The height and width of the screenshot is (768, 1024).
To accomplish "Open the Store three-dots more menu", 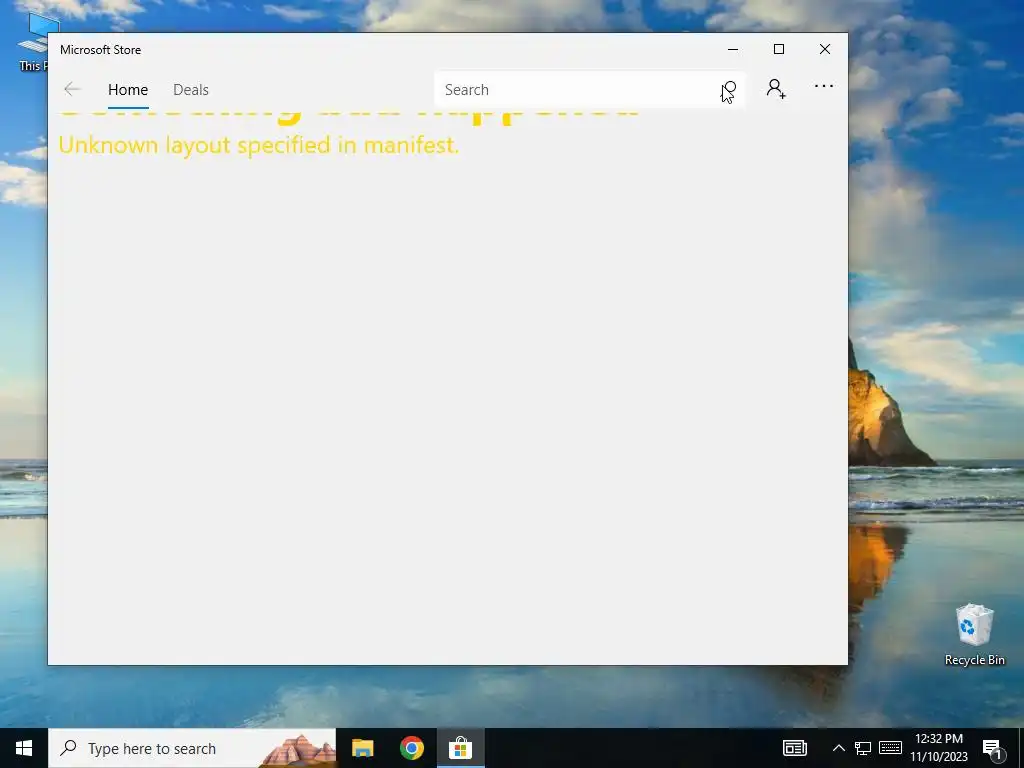I will pyautogui.click(x=824, y=86).
